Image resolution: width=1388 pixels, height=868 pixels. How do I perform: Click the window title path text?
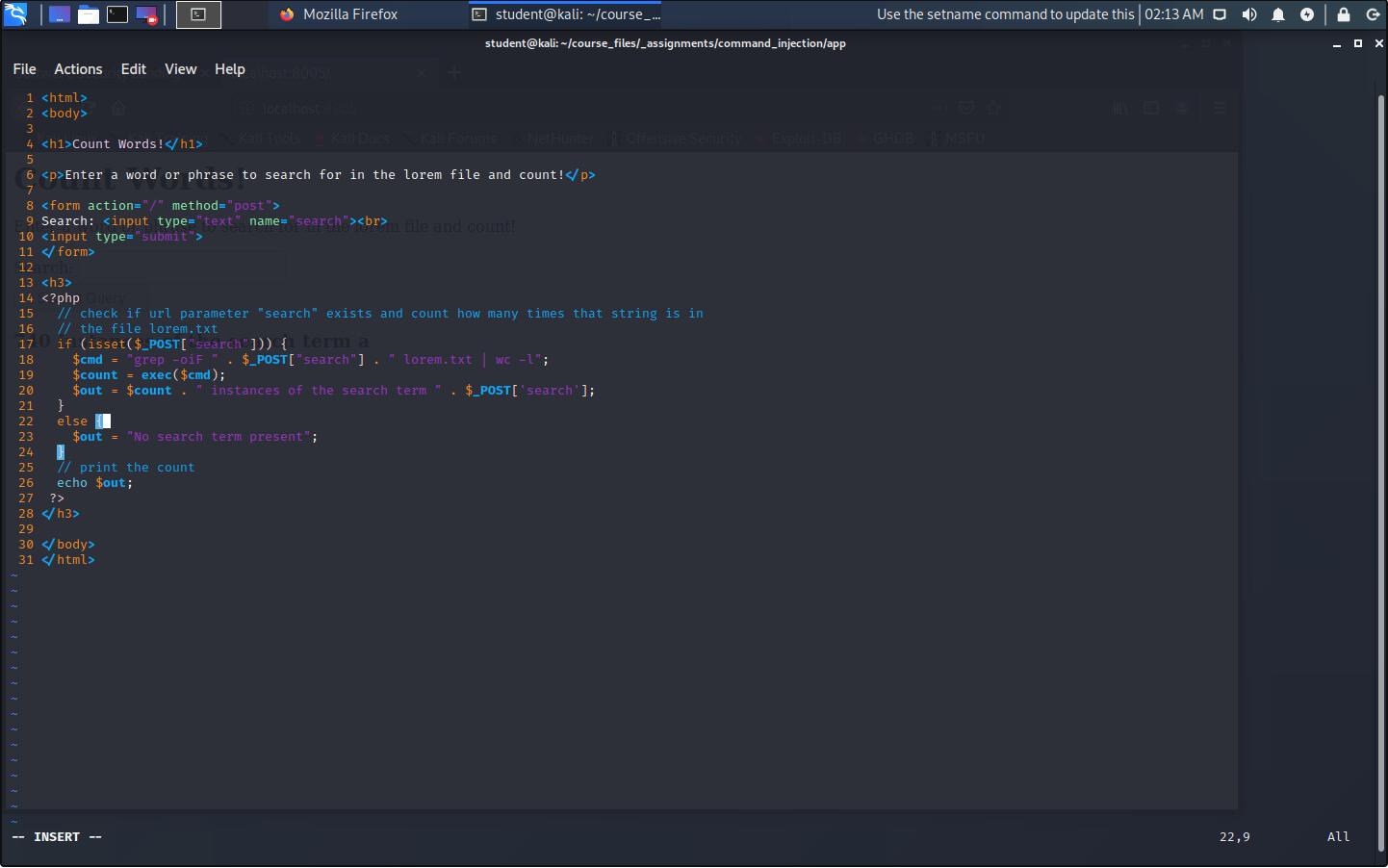click(665, 43)
